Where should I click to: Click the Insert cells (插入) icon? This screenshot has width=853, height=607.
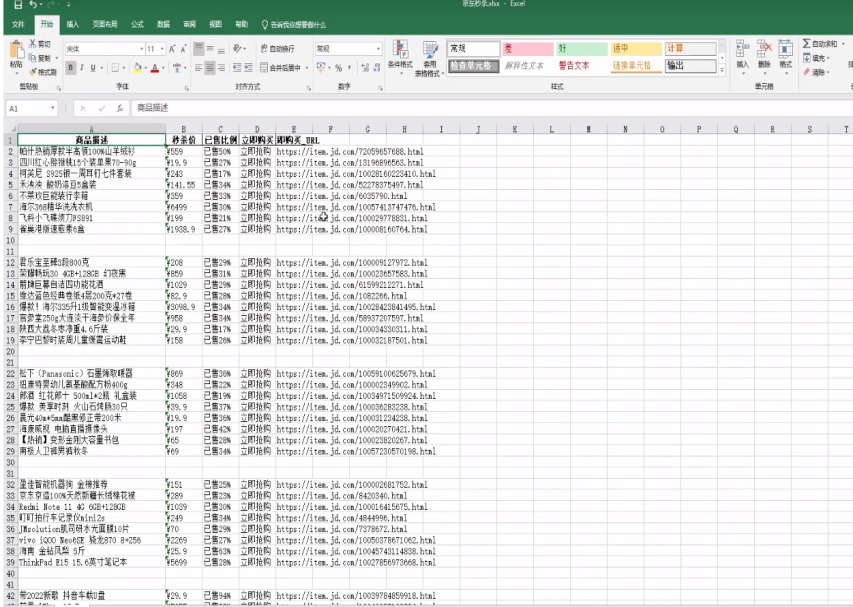[x=743, y=49]
